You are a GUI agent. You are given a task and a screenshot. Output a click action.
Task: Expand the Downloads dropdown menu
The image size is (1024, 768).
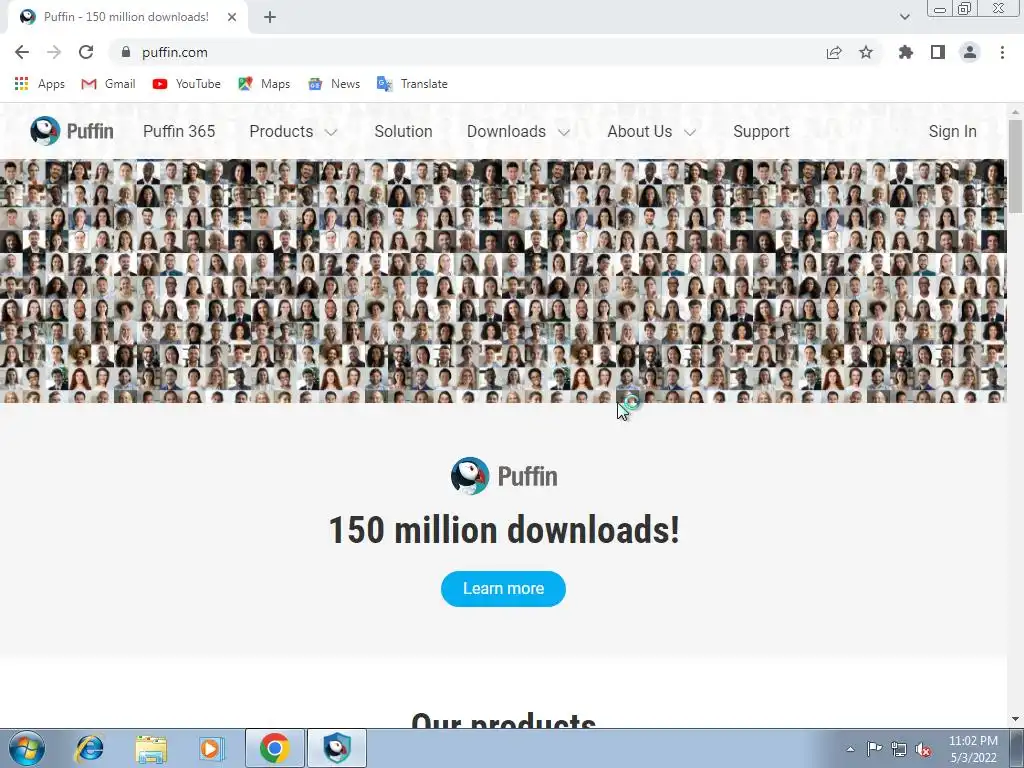pyautogui.click(x=519, y=131)
